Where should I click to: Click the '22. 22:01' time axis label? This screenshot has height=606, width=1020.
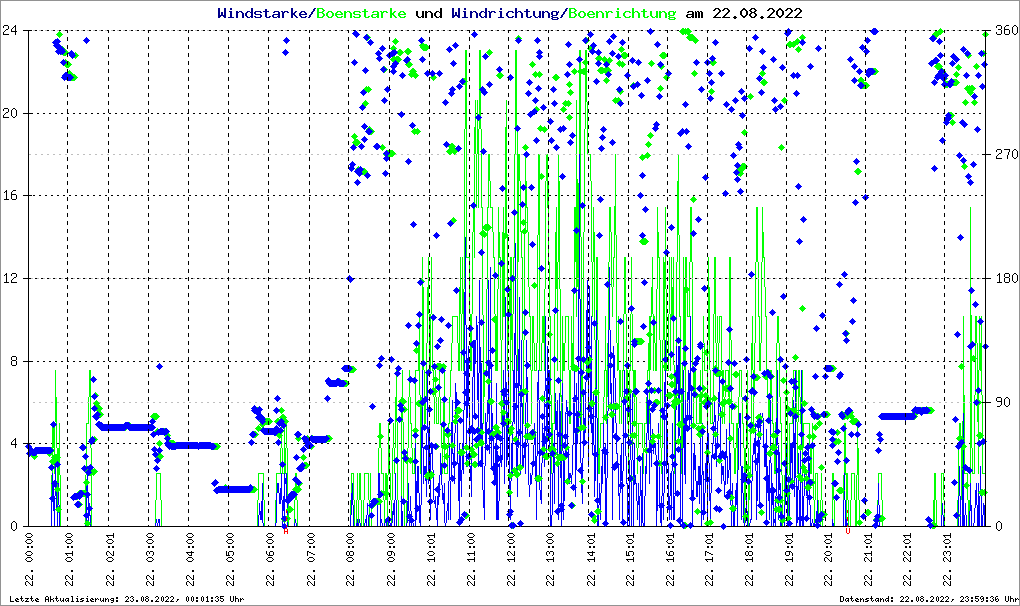tap(907, 559)
